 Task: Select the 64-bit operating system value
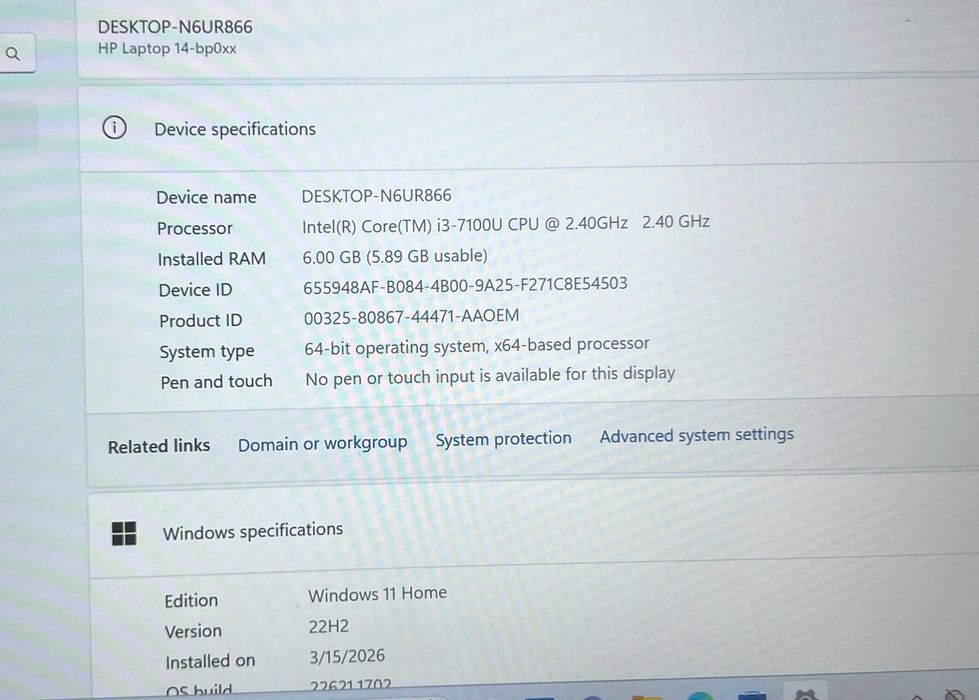coord(477,346)
